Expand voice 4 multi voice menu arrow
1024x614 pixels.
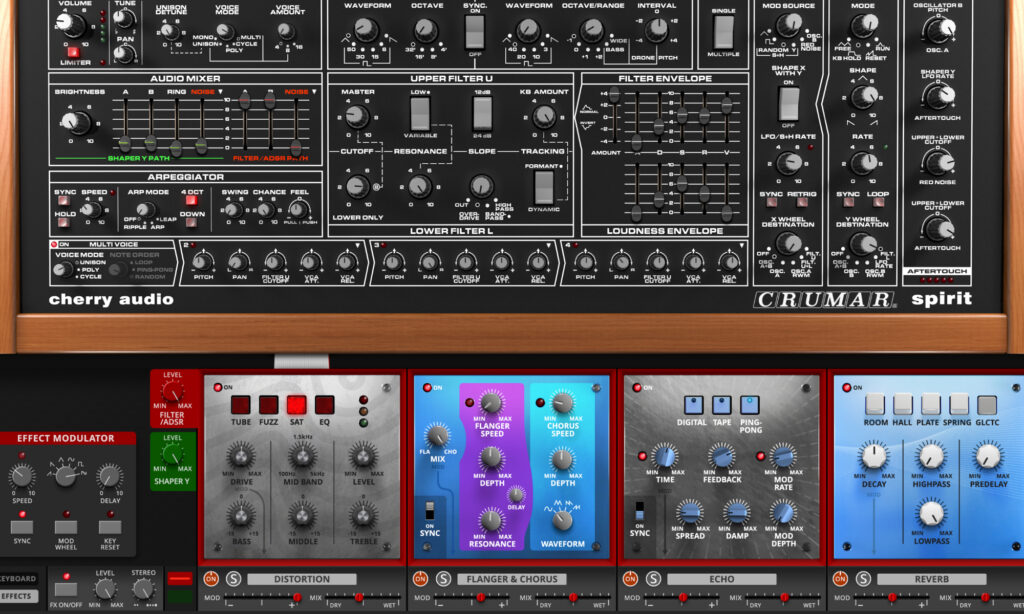tap(741, 246)
